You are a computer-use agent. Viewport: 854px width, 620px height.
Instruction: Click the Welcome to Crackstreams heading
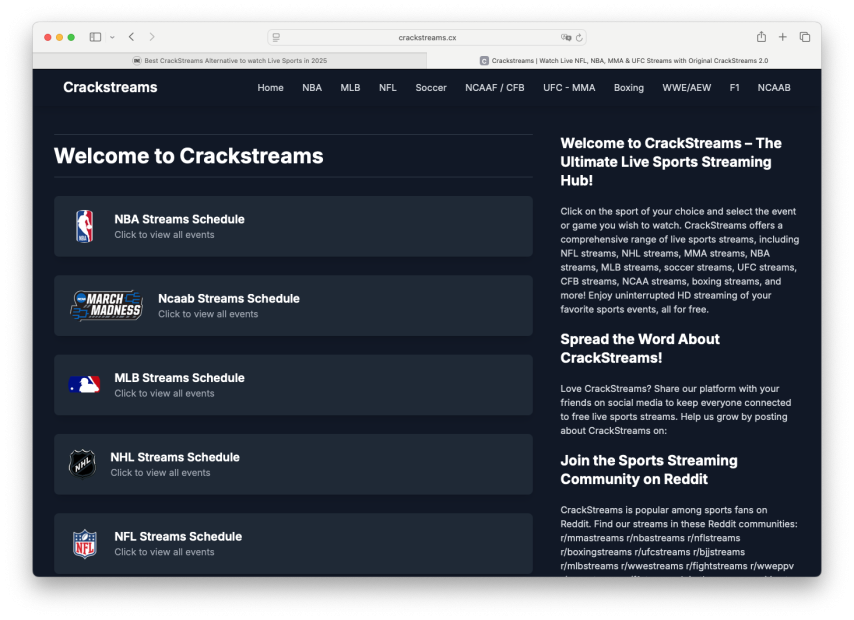(188, 156)
